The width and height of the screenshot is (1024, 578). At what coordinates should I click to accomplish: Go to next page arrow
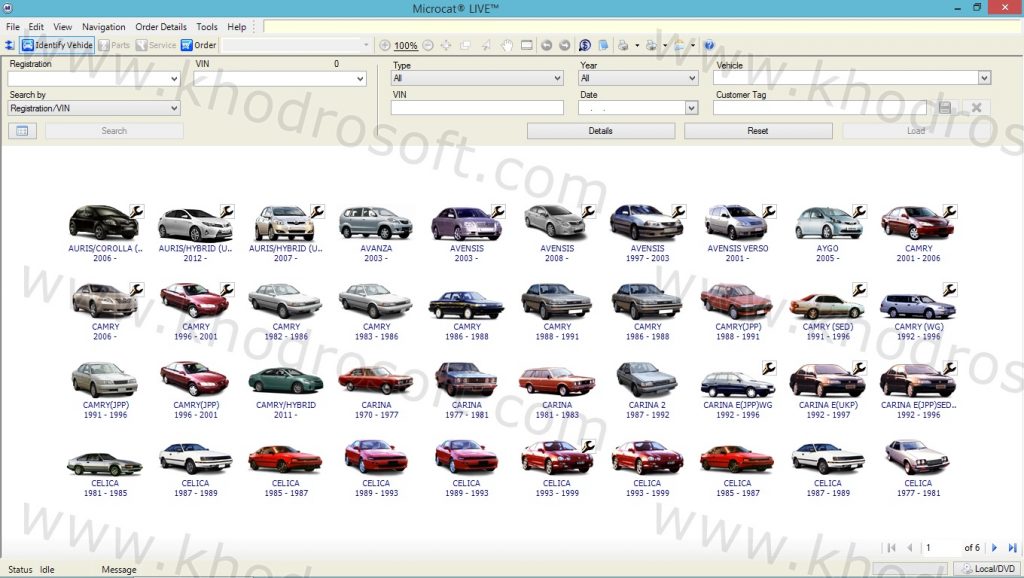(x=994, y=547)
